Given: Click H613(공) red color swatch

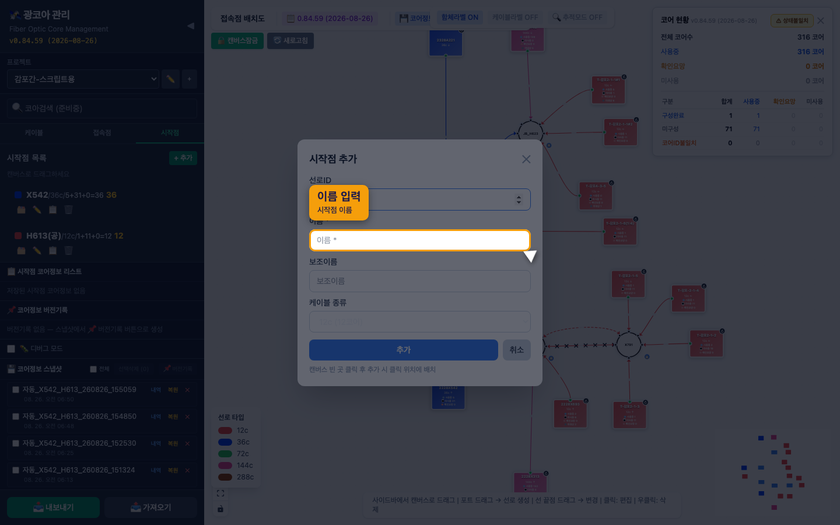Looking at the screenshot, I should [18, 236].
